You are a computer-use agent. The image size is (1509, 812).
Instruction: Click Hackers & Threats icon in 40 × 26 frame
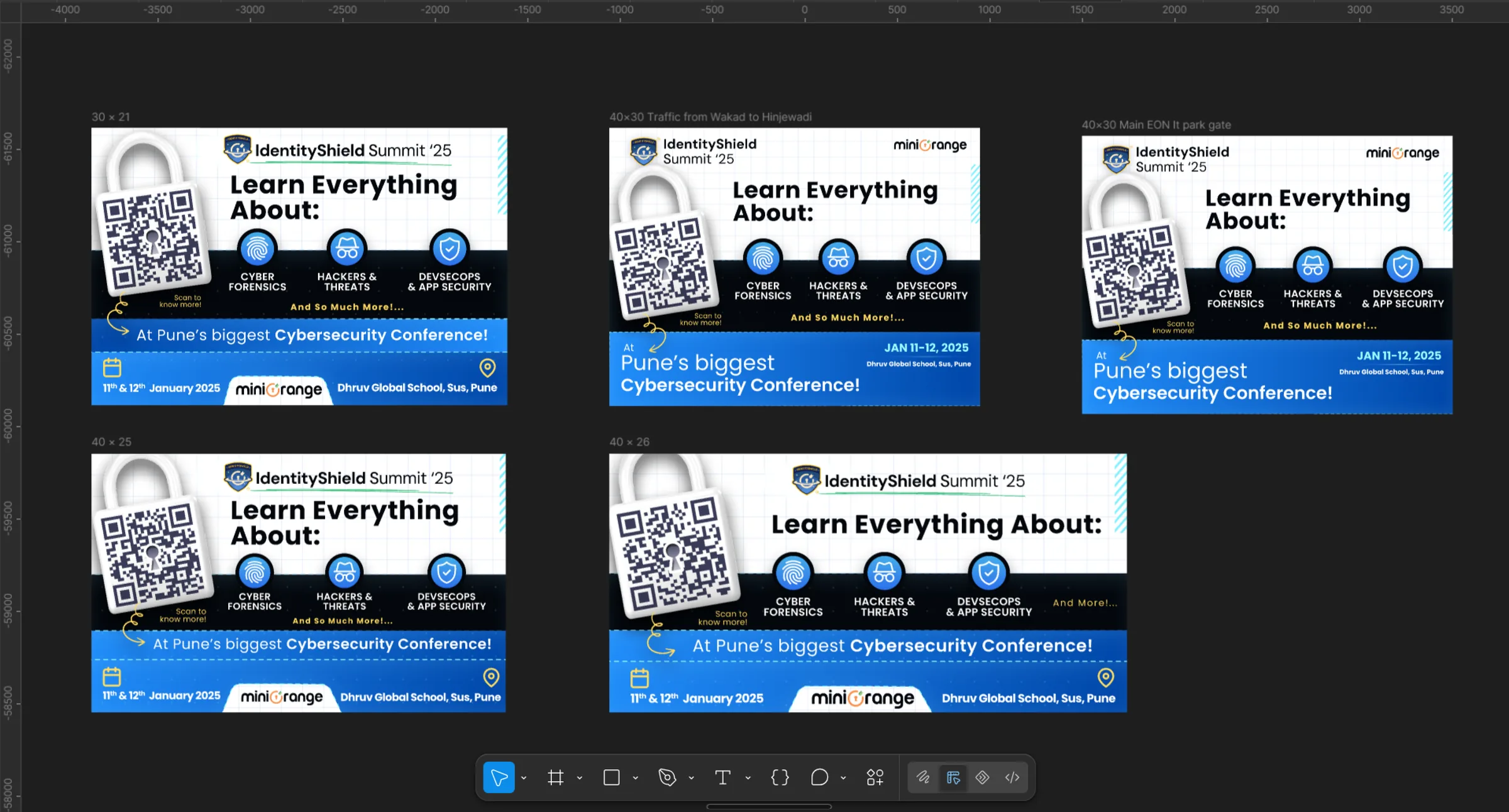point(884,573)
